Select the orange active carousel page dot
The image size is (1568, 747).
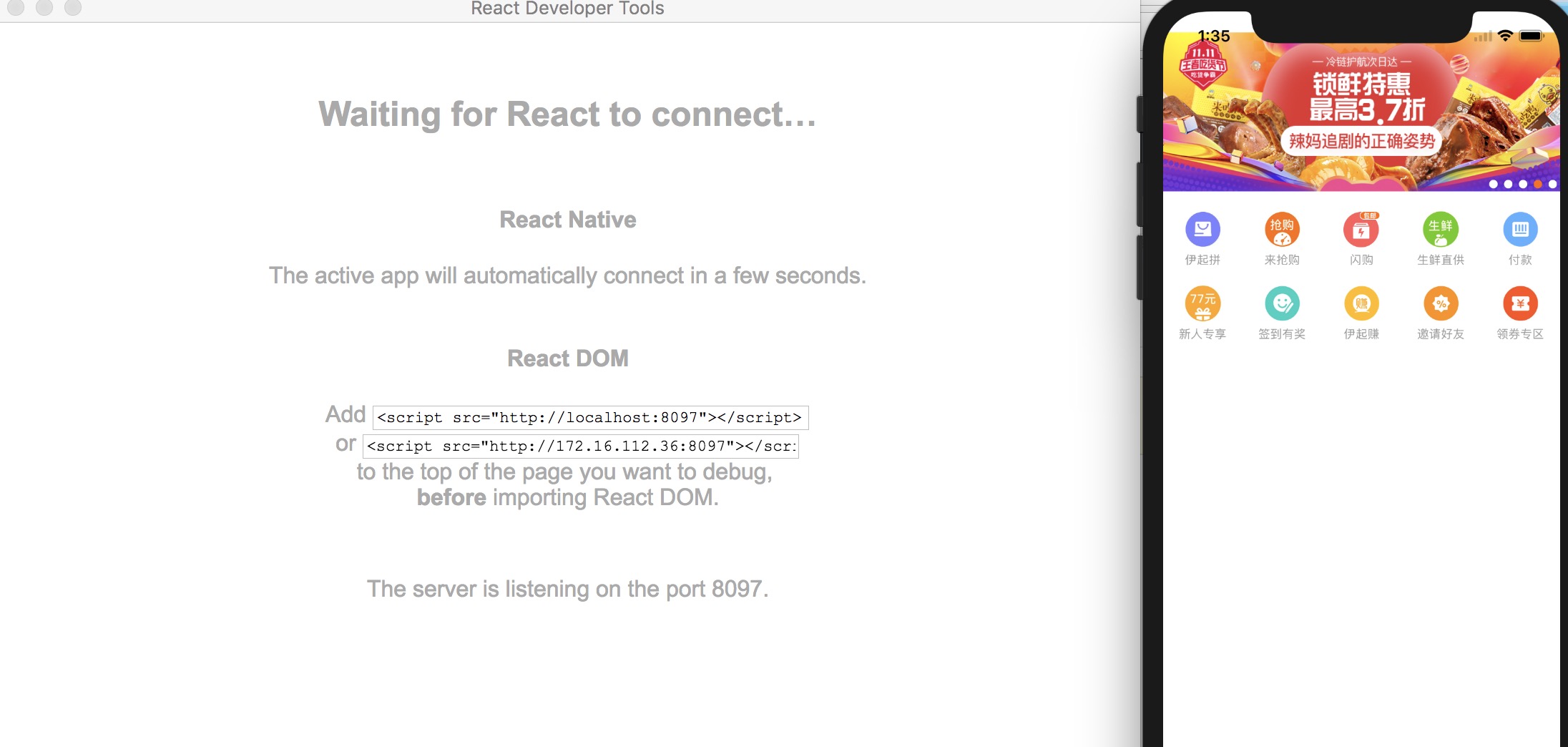point(1537,184)
